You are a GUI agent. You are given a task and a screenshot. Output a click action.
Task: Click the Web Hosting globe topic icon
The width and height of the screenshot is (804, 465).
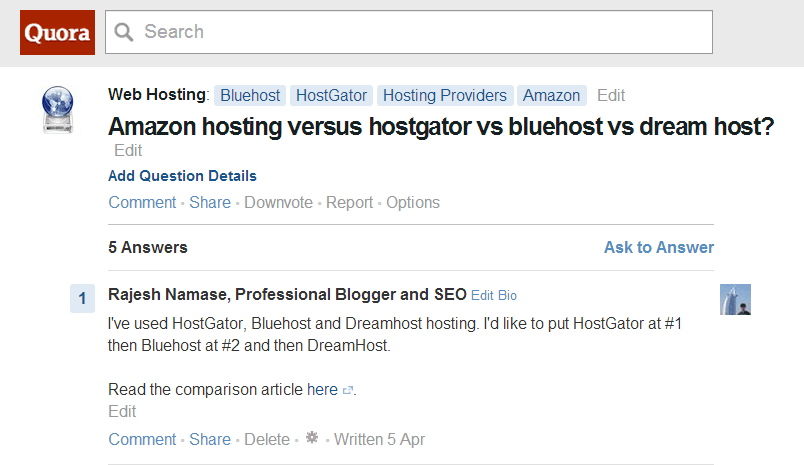57,110
